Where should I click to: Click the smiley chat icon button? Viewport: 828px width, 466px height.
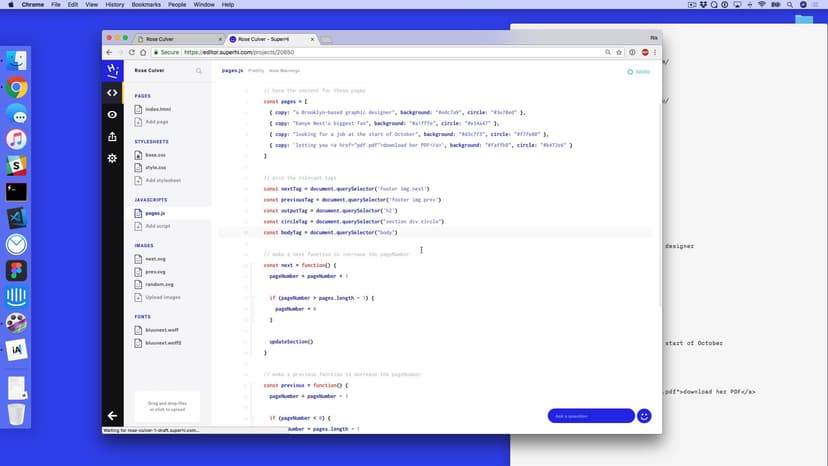pos(644,415)
